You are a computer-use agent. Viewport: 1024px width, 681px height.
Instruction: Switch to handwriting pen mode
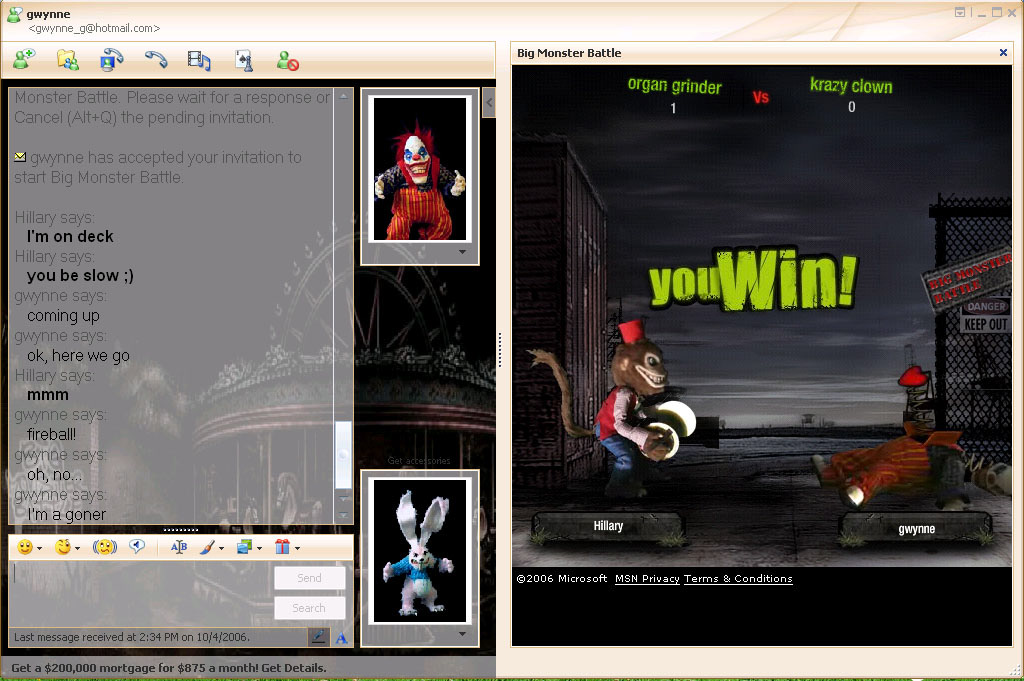(x=318, y=637)
